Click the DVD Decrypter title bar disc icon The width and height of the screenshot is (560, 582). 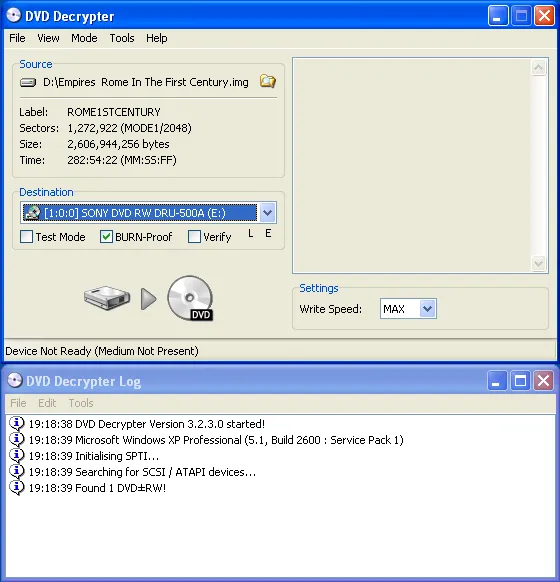pyautogui.click(x=14, y=16)
